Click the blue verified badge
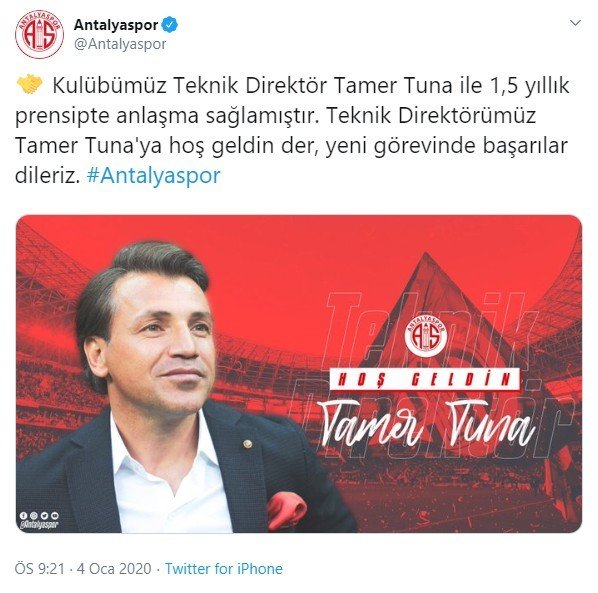 [170, 25]
